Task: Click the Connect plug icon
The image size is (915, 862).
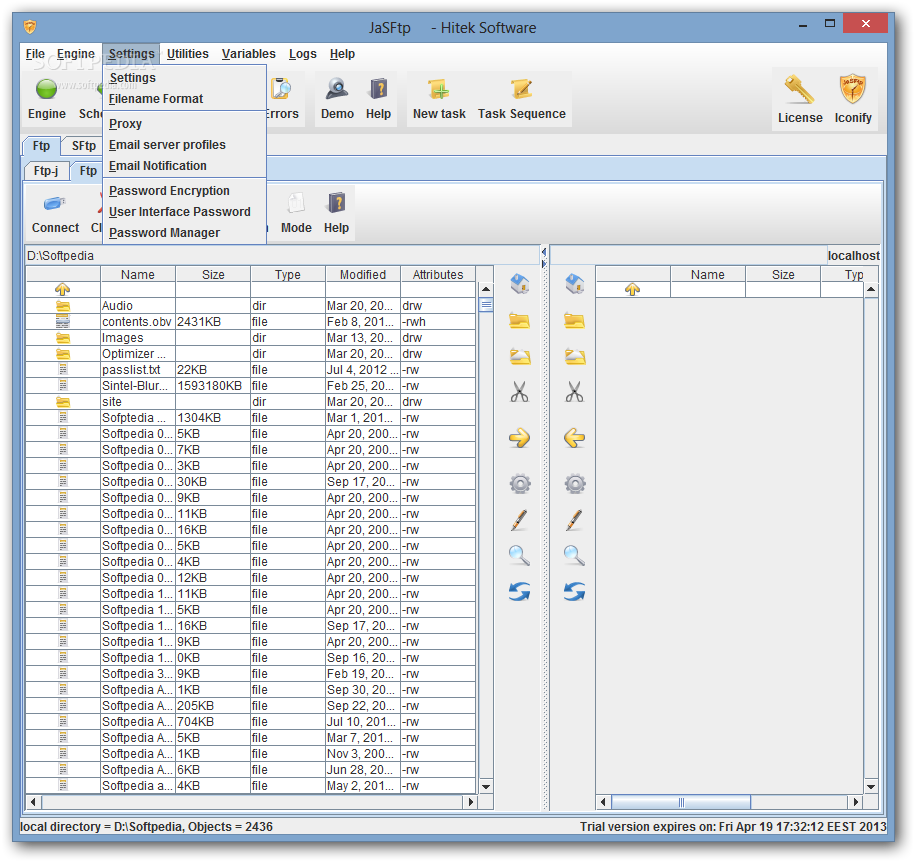Action: pos(55,203)
